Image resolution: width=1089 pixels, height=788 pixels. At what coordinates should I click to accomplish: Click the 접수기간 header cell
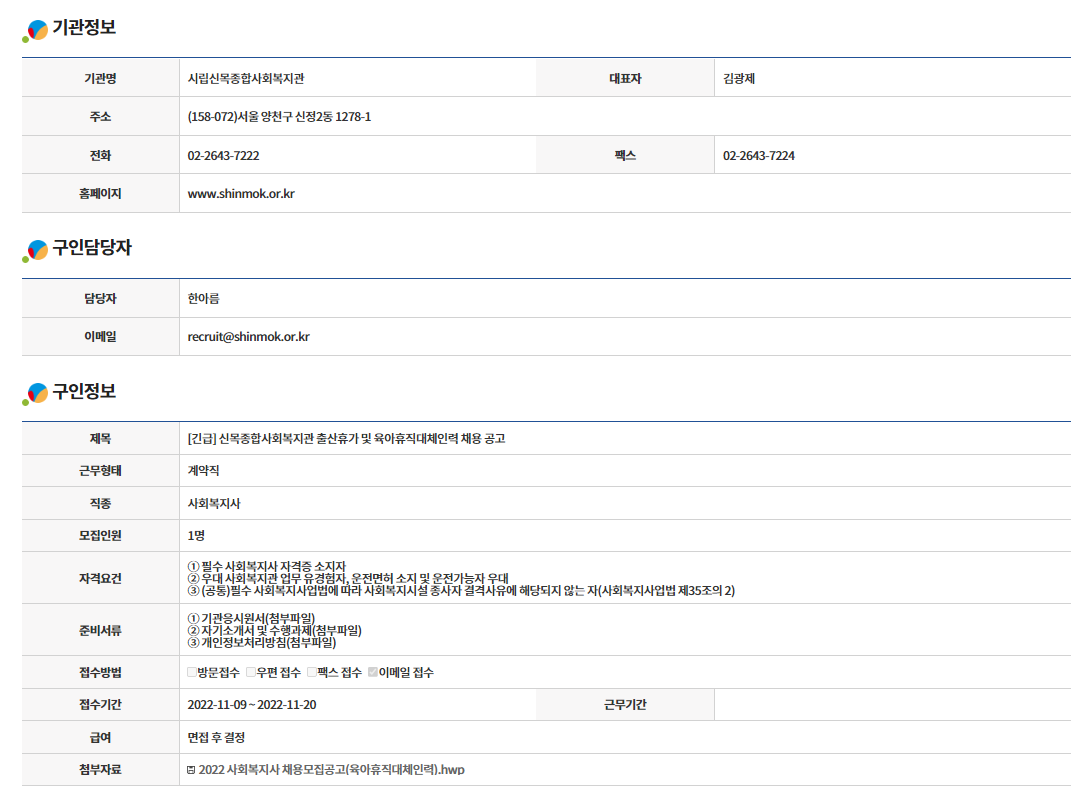click(101, 705)
